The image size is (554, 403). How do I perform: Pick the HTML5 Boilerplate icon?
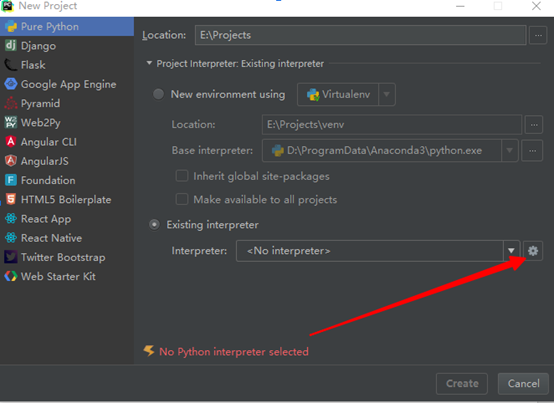(x=11, y=199)
